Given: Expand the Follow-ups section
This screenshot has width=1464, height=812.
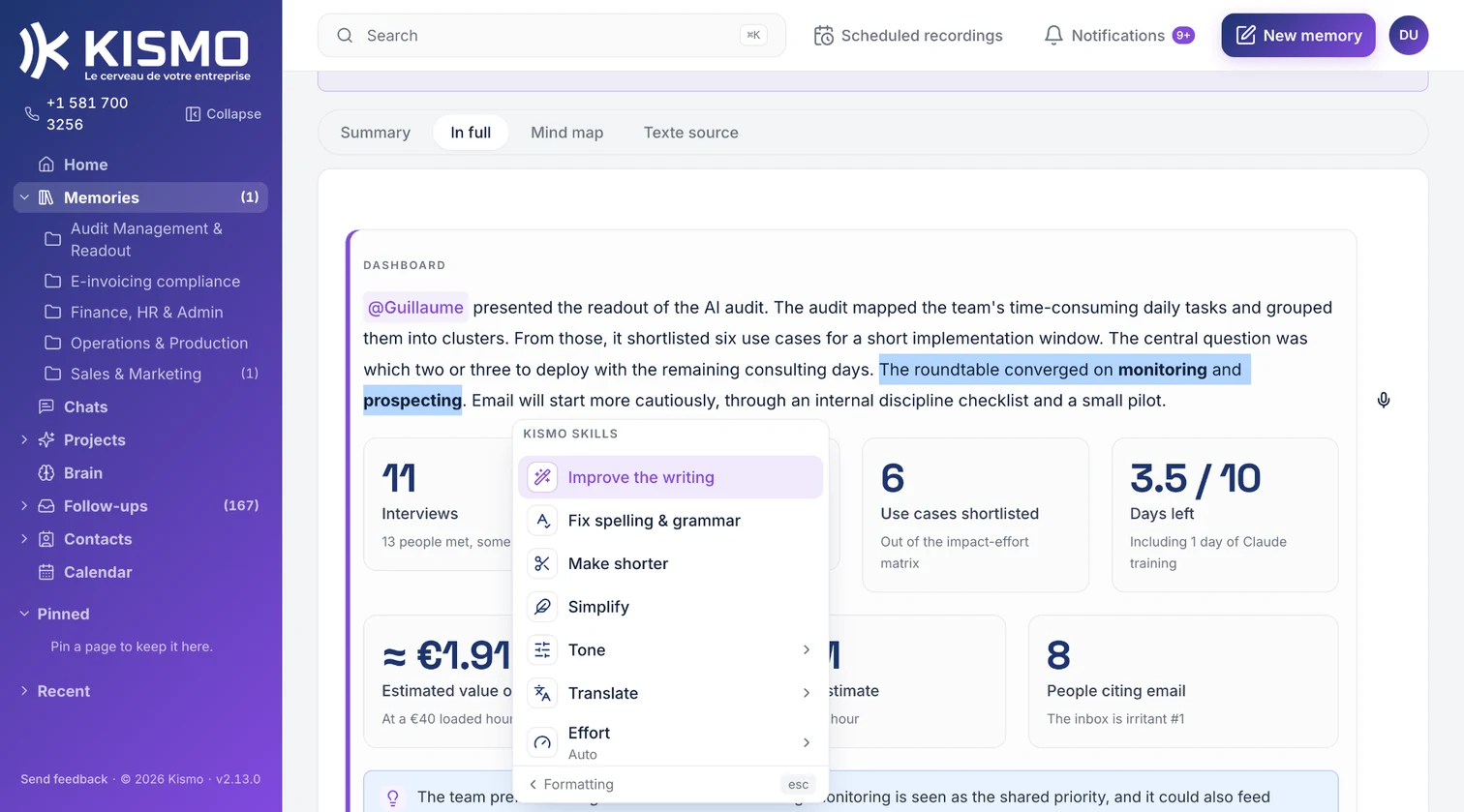Looking at the screenshot, I should 24,506.
